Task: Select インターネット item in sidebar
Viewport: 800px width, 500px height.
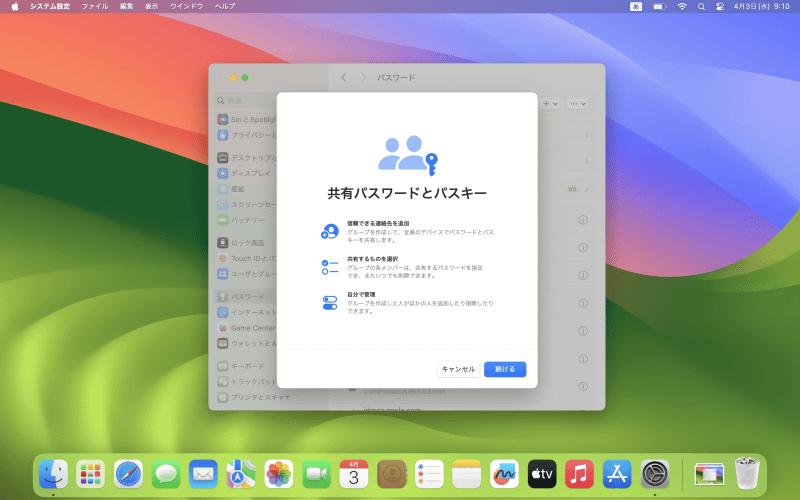Action: click(x=247, y=312)
